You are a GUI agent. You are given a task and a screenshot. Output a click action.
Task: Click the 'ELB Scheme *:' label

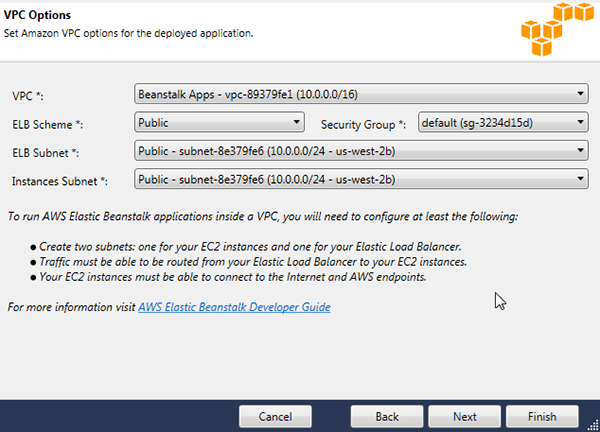point(47,124)
